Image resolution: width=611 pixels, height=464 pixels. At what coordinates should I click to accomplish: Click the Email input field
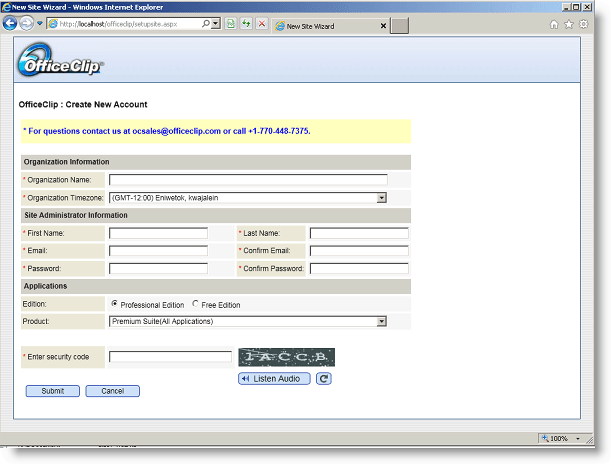tap(158, 251)
